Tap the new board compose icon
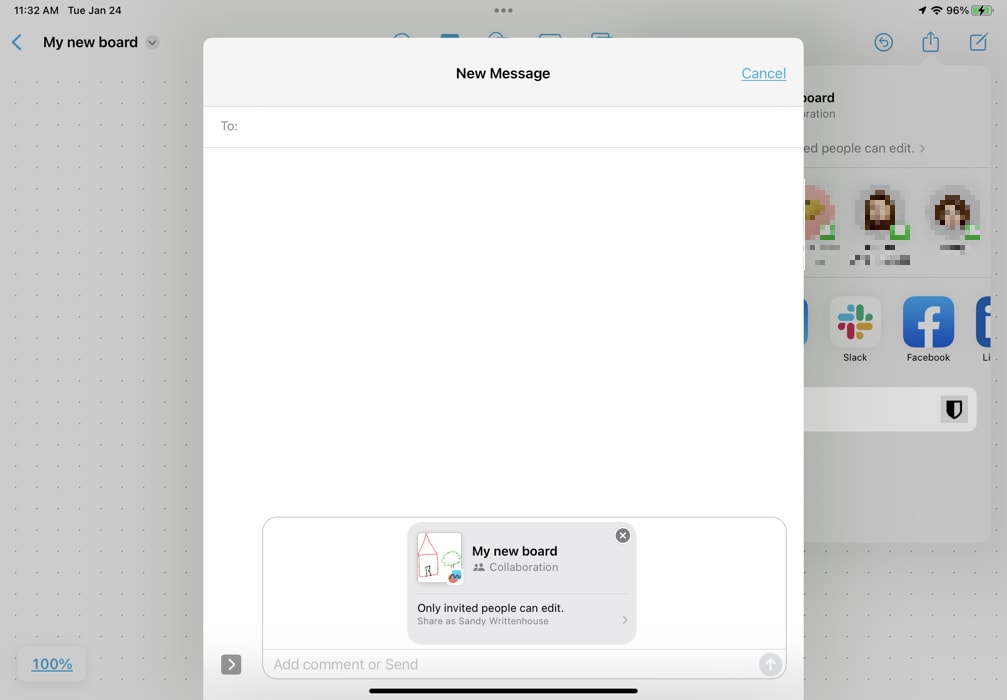 976,42
